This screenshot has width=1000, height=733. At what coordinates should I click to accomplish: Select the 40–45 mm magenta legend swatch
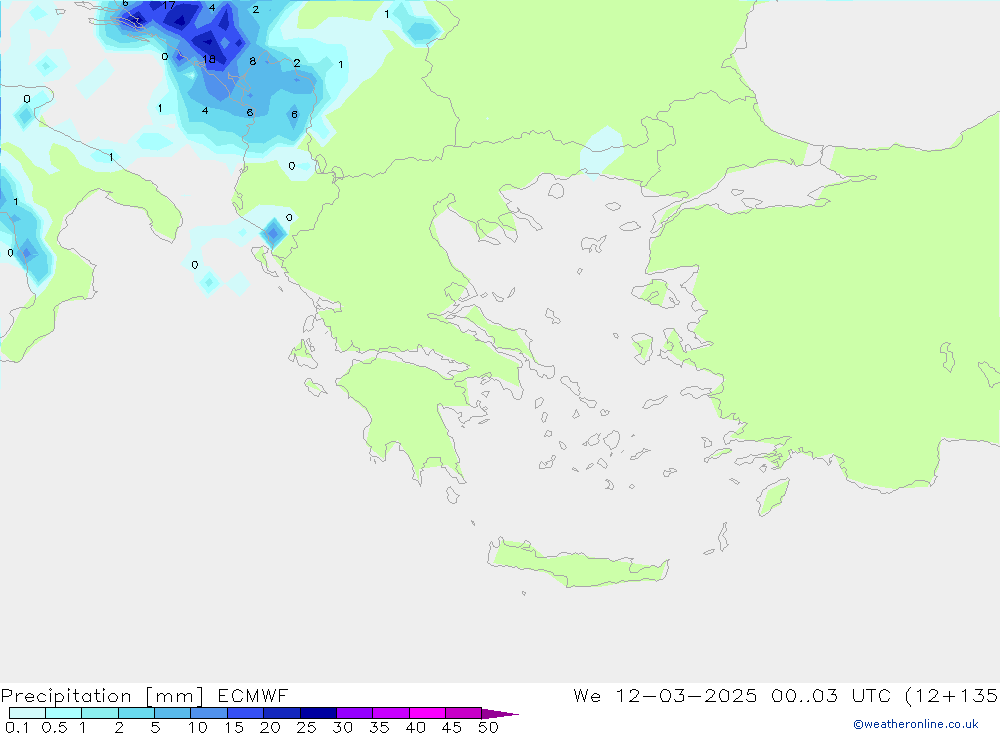[x=427, y=713]
